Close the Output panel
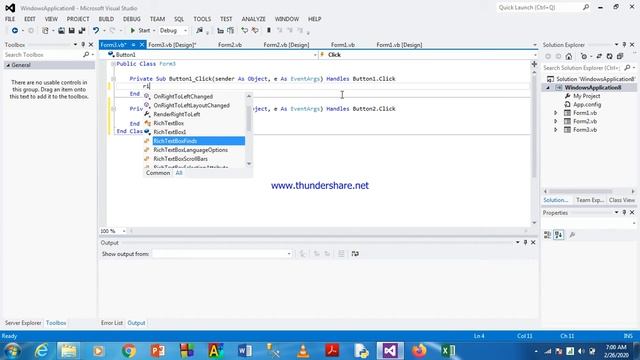 pyautogui.click(x=533, y=242)
